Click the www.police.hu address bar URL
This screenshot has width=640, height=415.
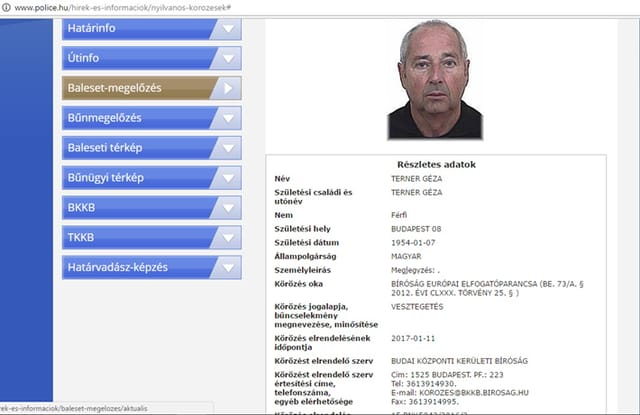(122, 7)
